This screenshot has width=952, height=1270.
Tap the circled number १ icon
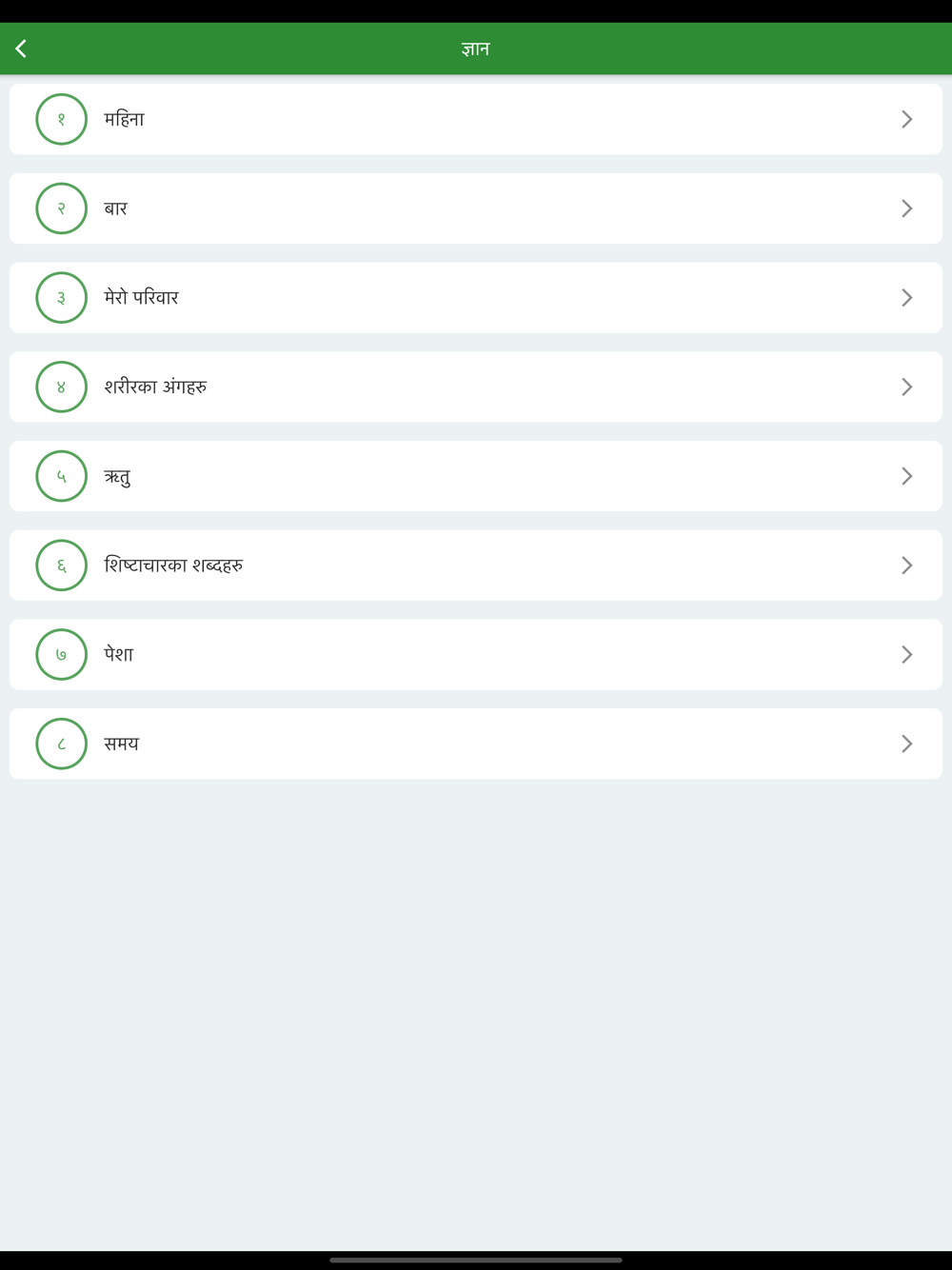pyautogui.click(x=62, y=119)
